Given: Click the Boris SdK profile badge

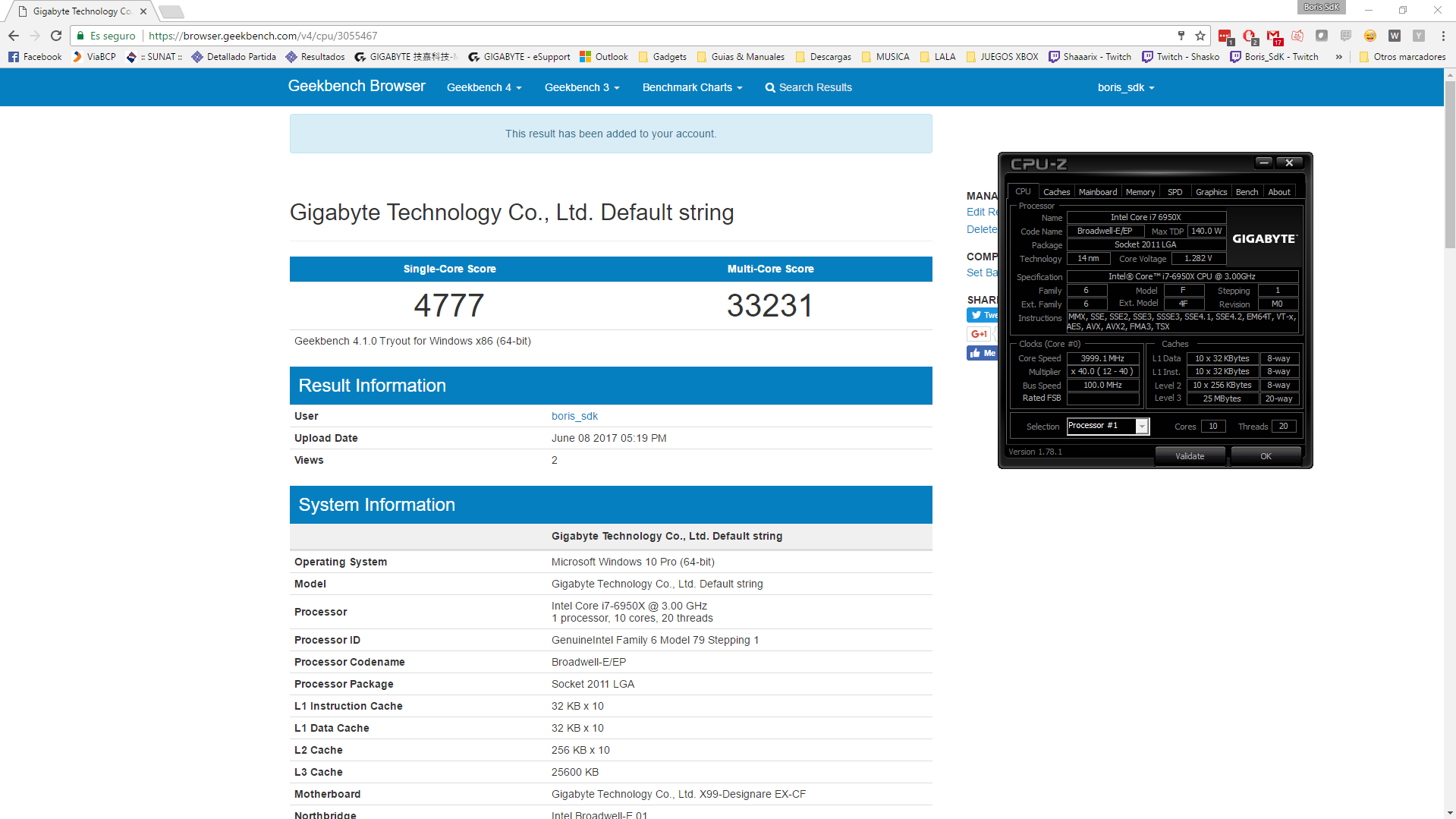Looking at the screenshot, I should tap(1322, 7).
